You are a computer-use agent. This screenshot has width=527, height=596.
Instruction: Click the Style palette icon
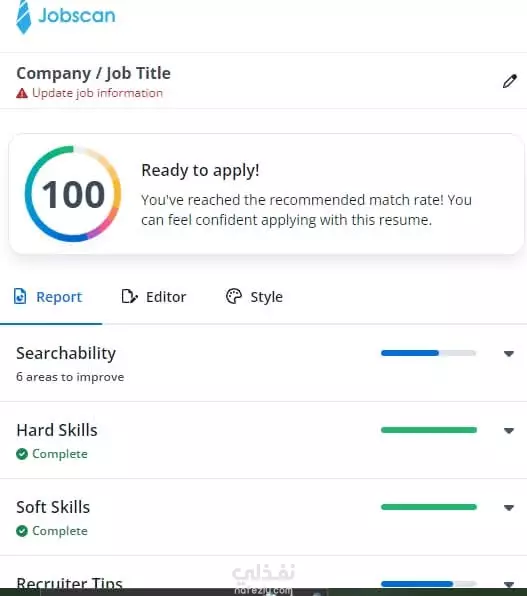point(234,296)
